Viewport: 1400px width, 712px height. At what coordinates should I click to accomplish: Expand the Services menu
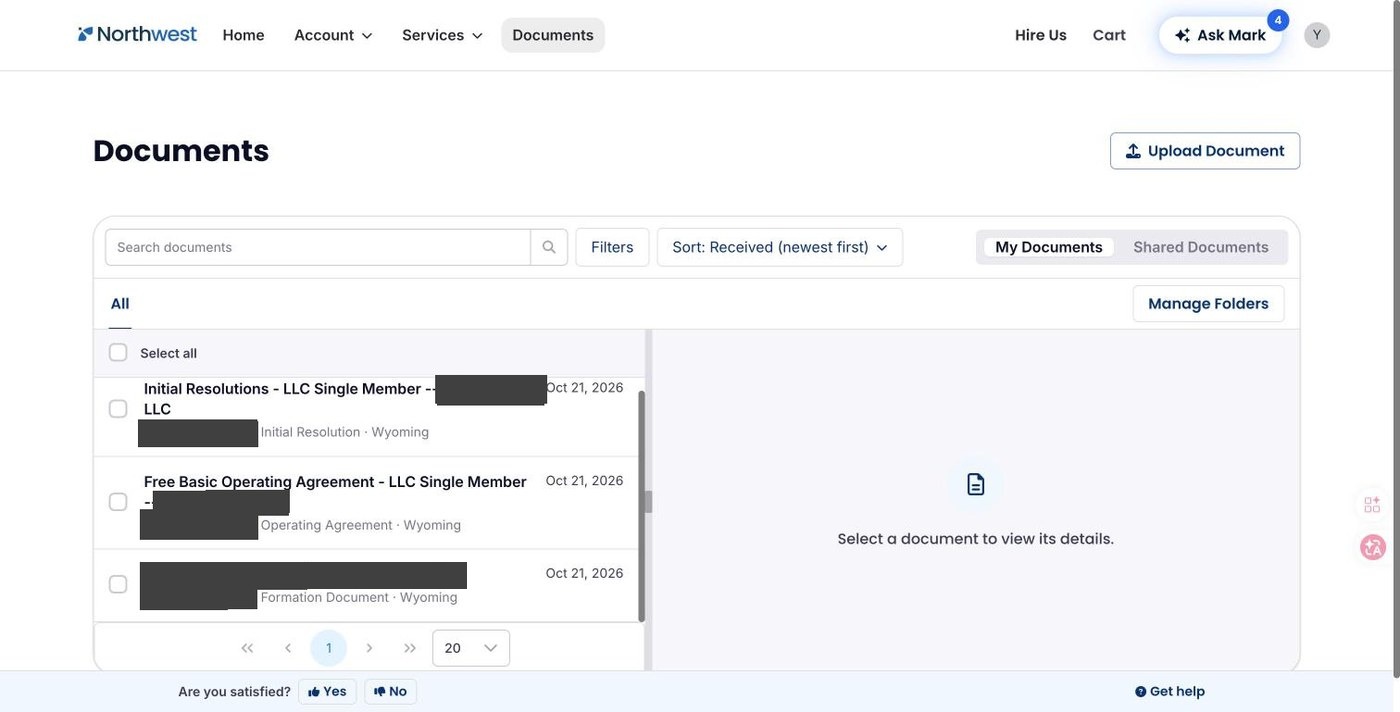(442, 35)
